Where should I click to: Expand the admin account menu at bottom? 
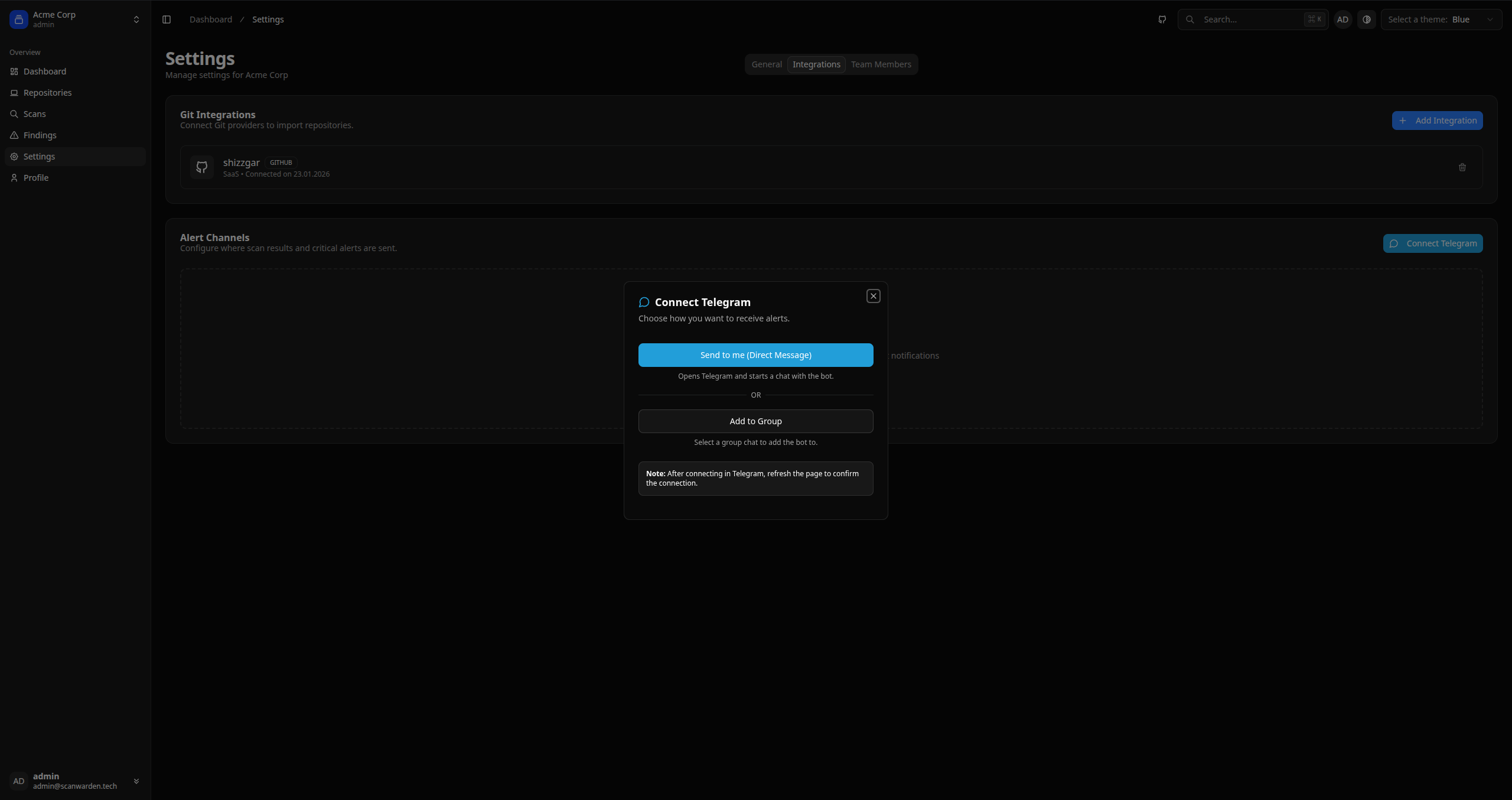click(x=136, y=781)
